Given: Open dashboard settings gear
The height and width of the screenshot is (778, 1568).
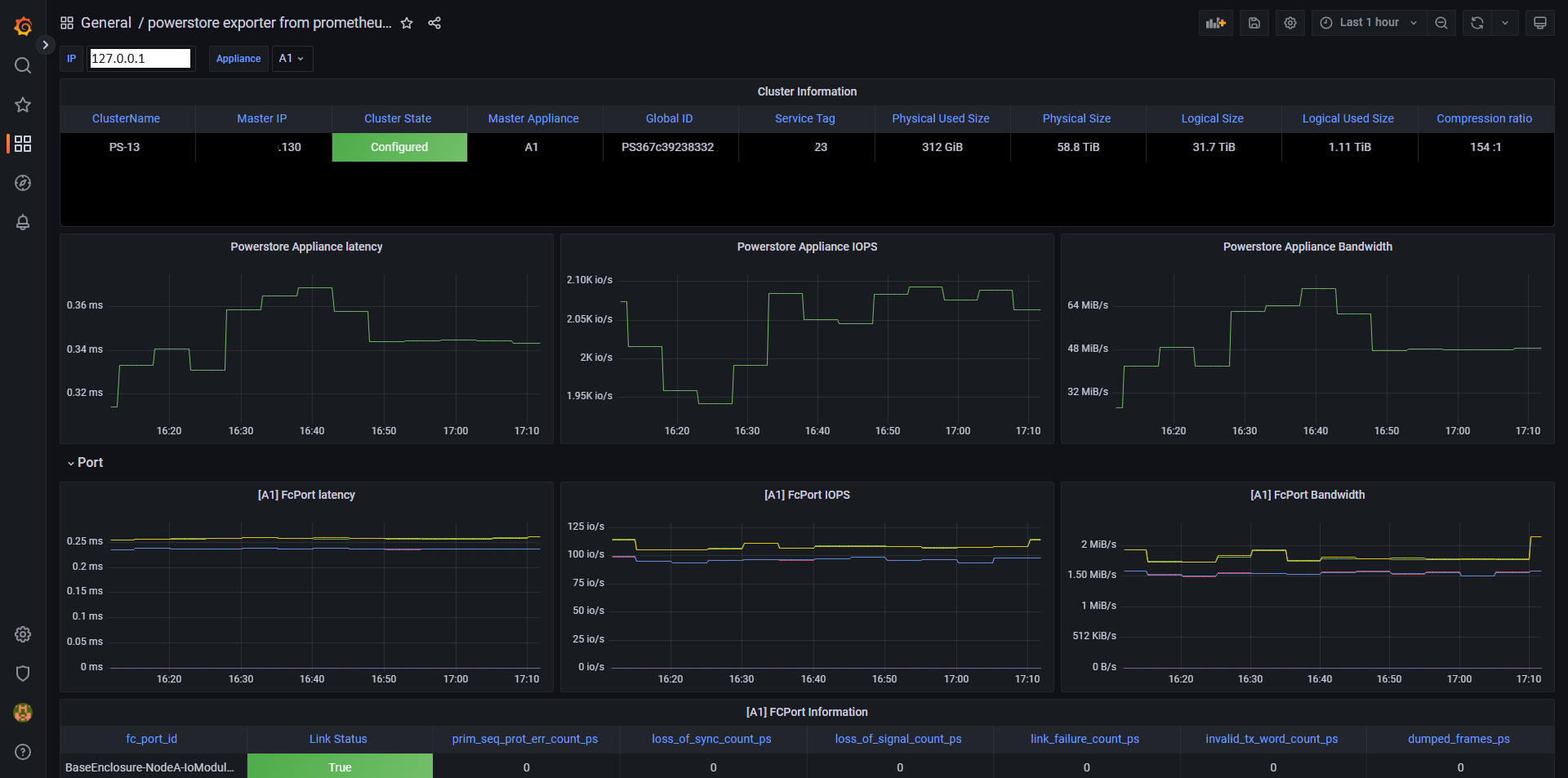Looking at the screenshot, I should tap(1290, 23).
